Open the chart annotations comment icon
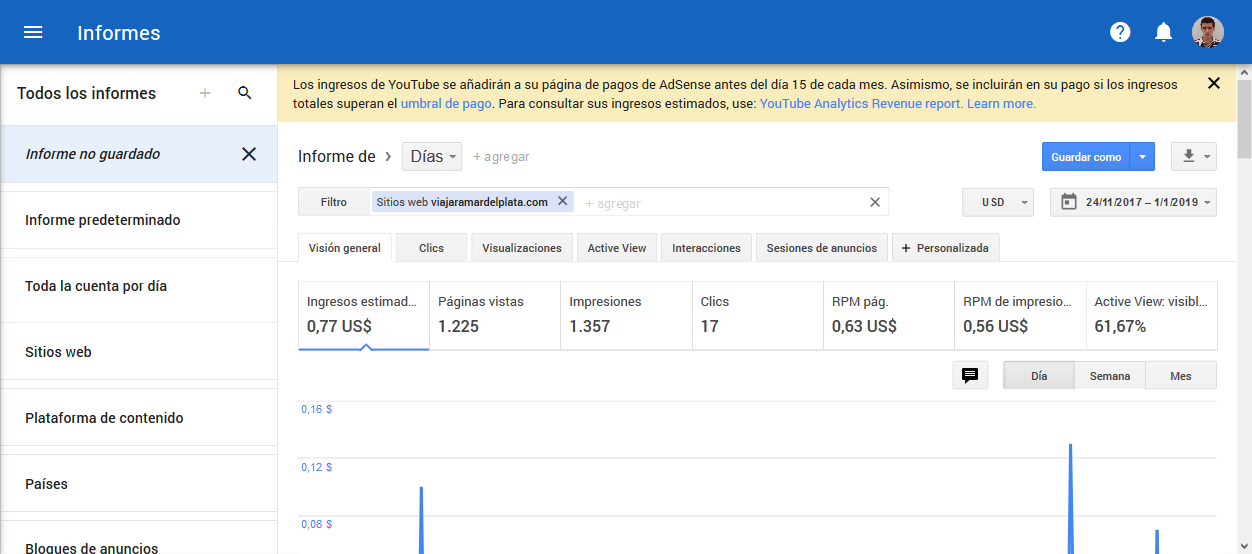 (969, 375)
